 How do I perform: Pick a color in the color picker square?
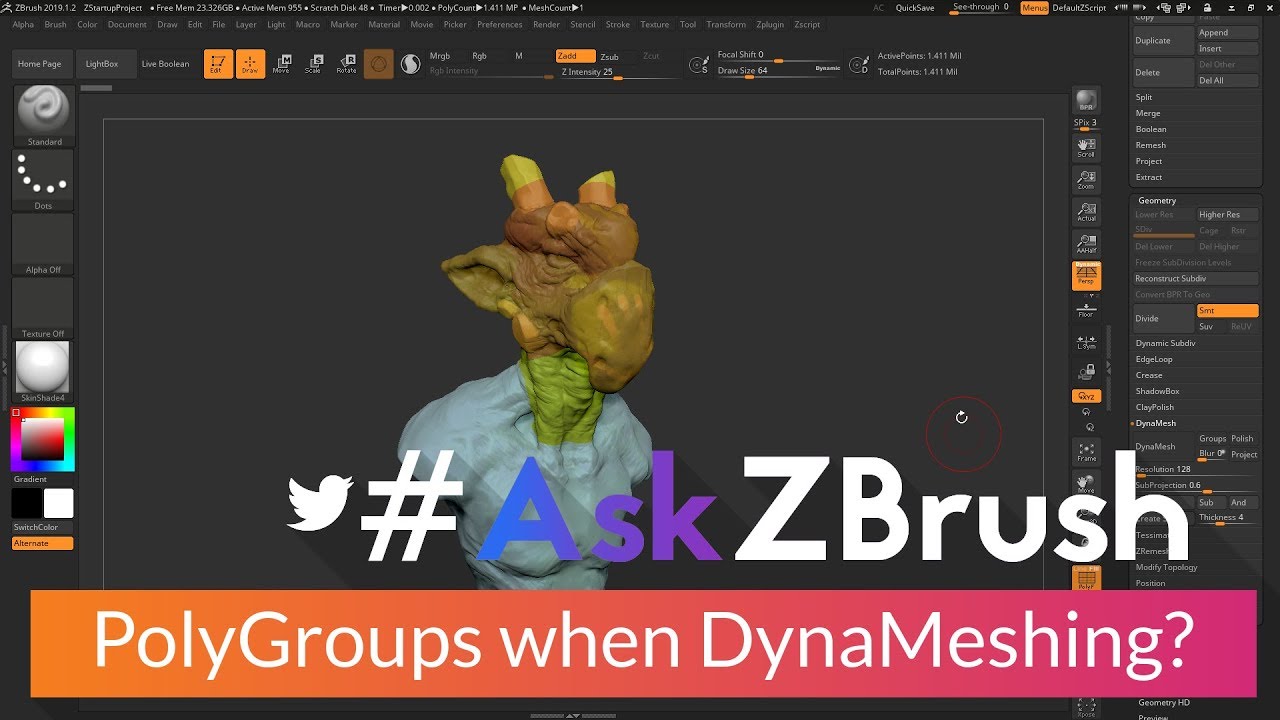[x=43, y=439]
